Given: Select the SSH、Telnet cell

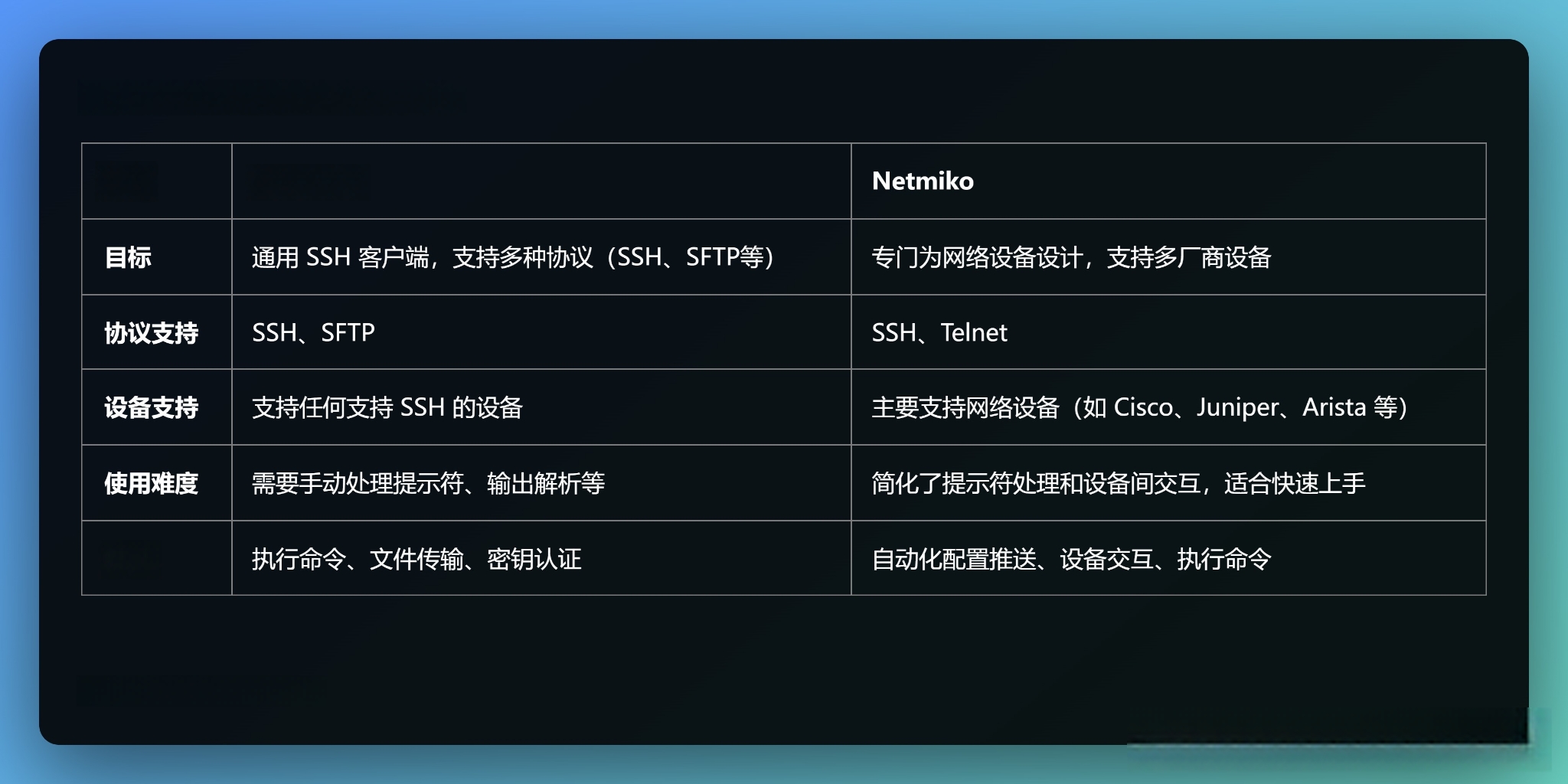Looking at the screenshot, I should click(x=939, y=333).
